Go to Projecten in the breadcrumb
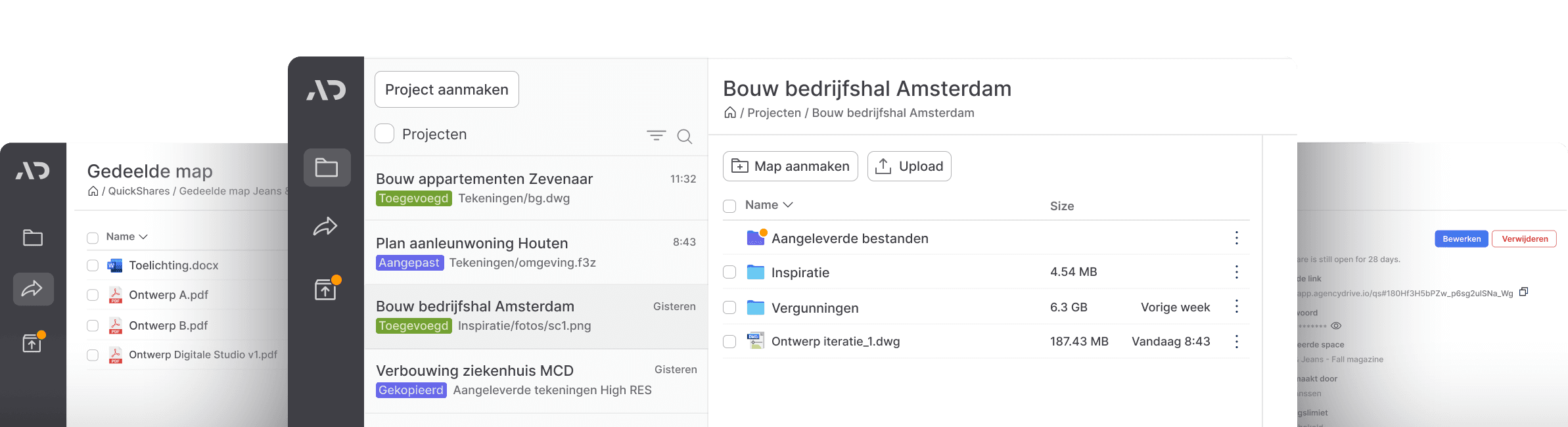 click(773, 113)
